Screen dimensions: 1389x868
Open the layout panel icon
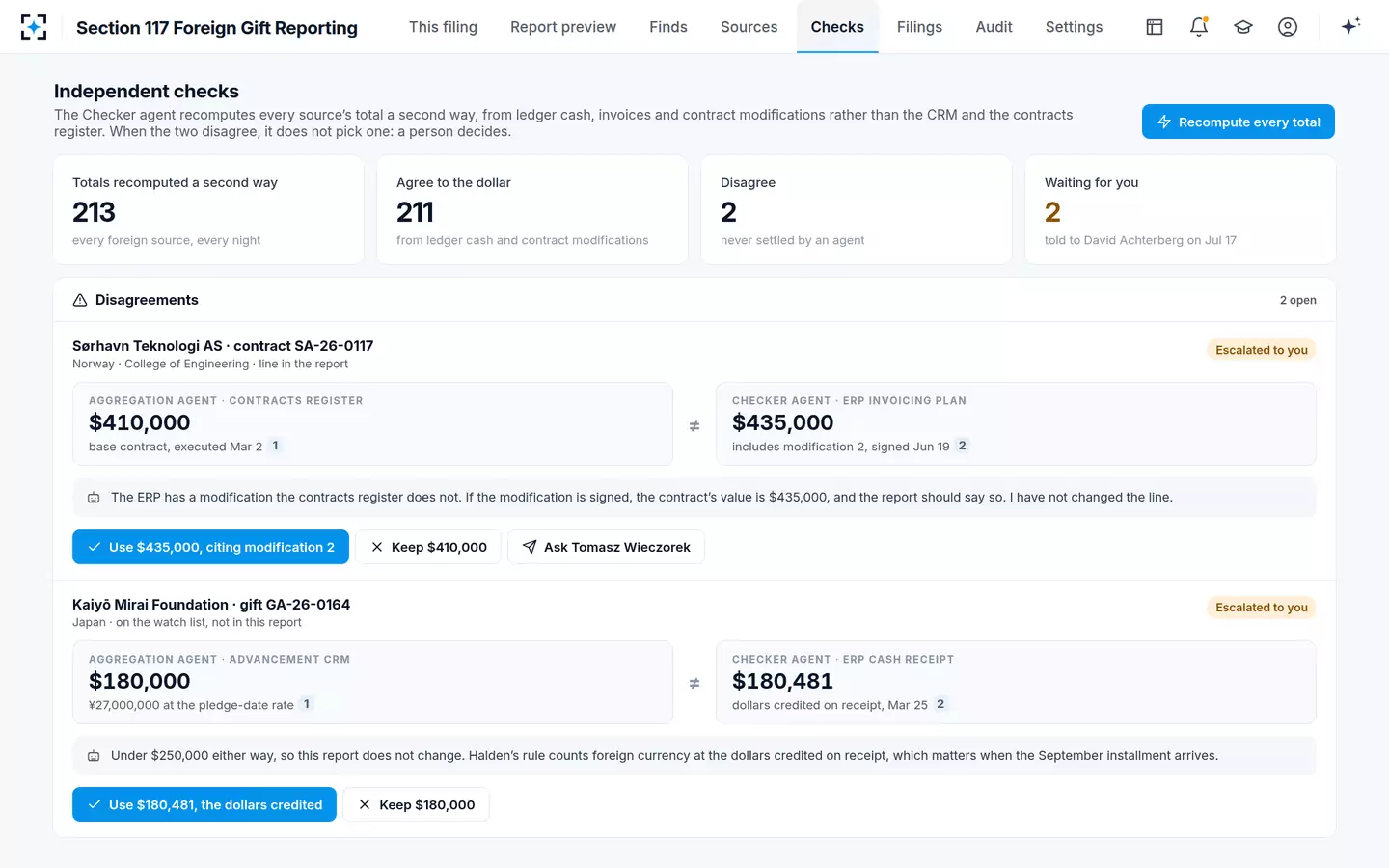1155,27
